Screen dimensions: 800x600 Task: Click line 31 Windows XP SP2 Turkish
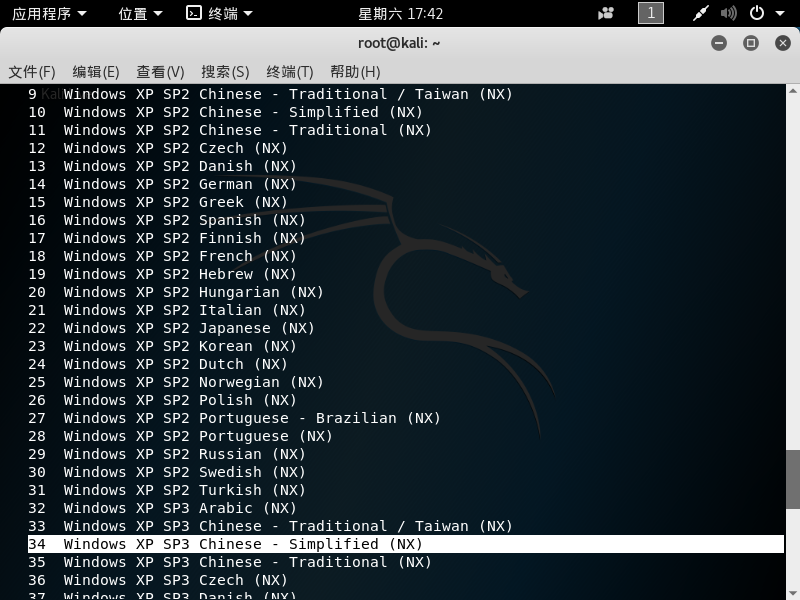(x=167, y=490)
